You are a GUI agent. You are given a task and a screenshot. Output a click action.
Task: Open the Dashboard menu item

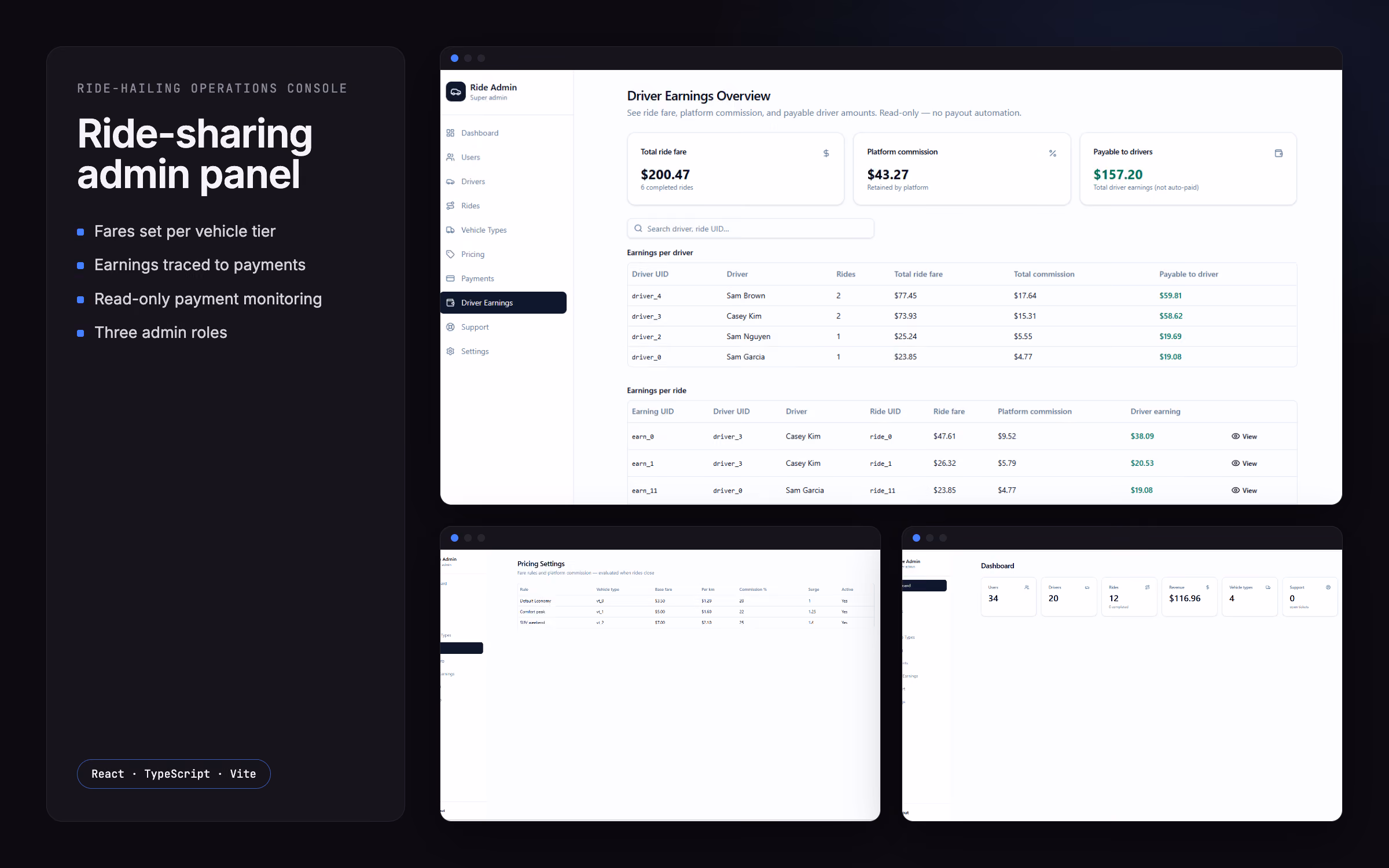[503, 133]
